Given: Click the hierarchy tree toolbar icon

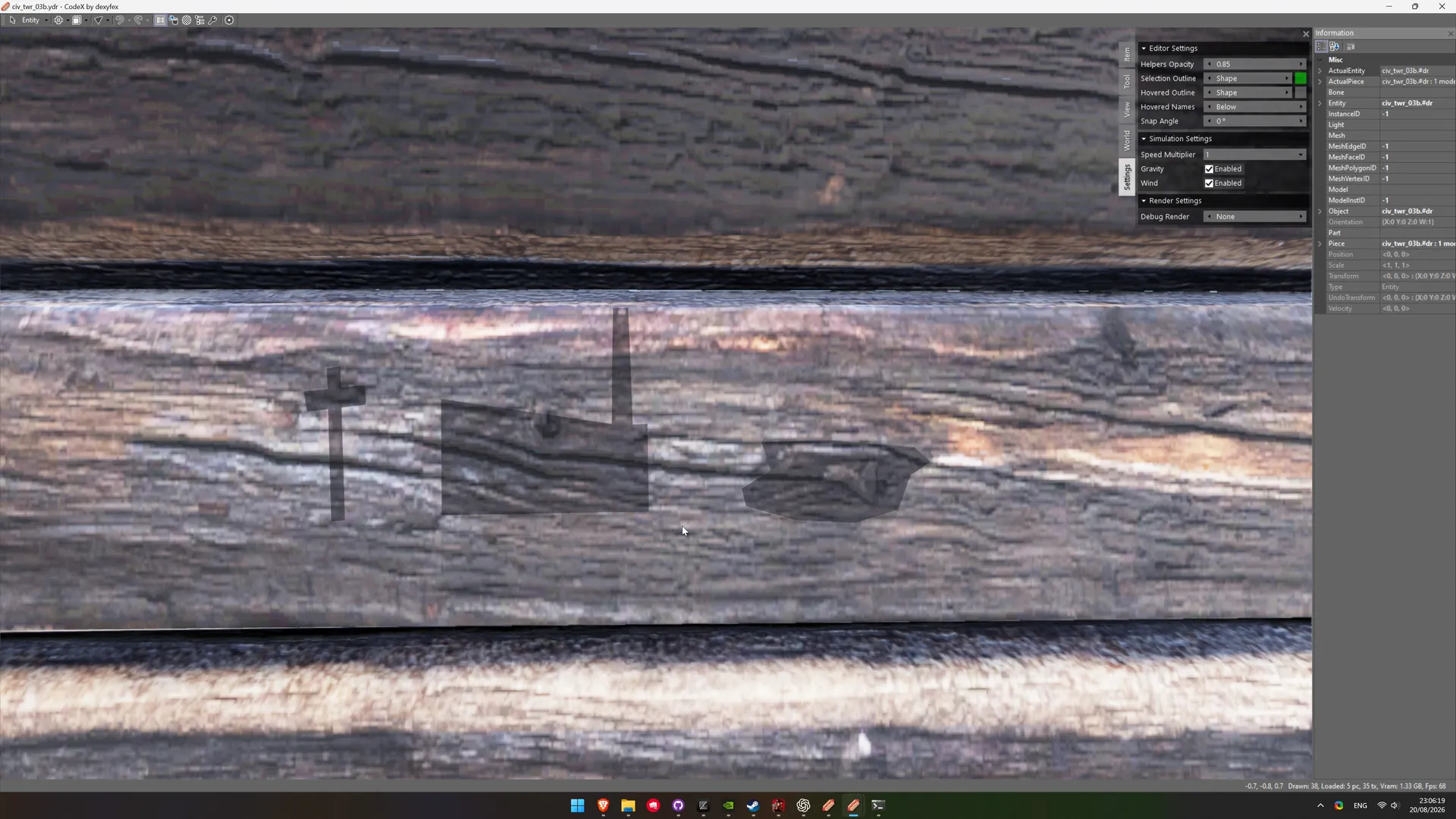Looking at the screenshot, I should [199, 20].
